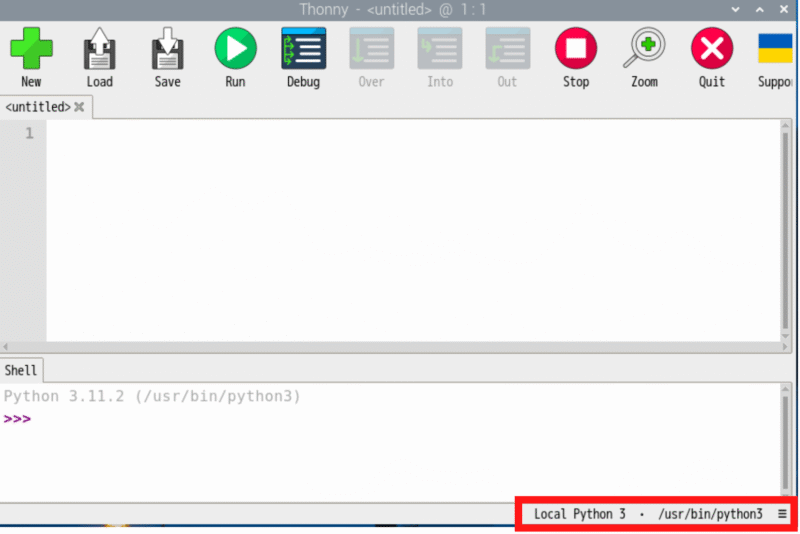Image resolution: width=800 pixels, height=534 pixels.
Task: Click line number 1 in gutter
Action: 30,133
